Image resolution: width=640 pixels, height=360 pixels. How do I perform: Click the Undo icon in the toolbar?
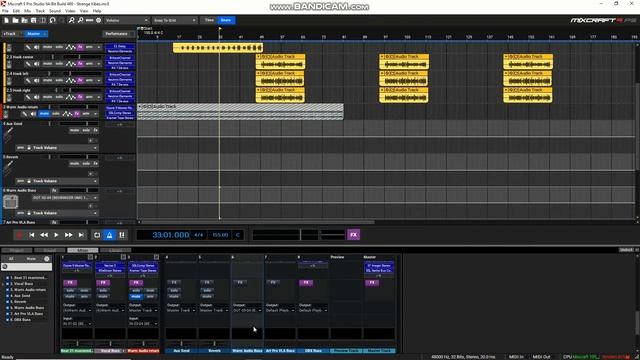(52, 20)
